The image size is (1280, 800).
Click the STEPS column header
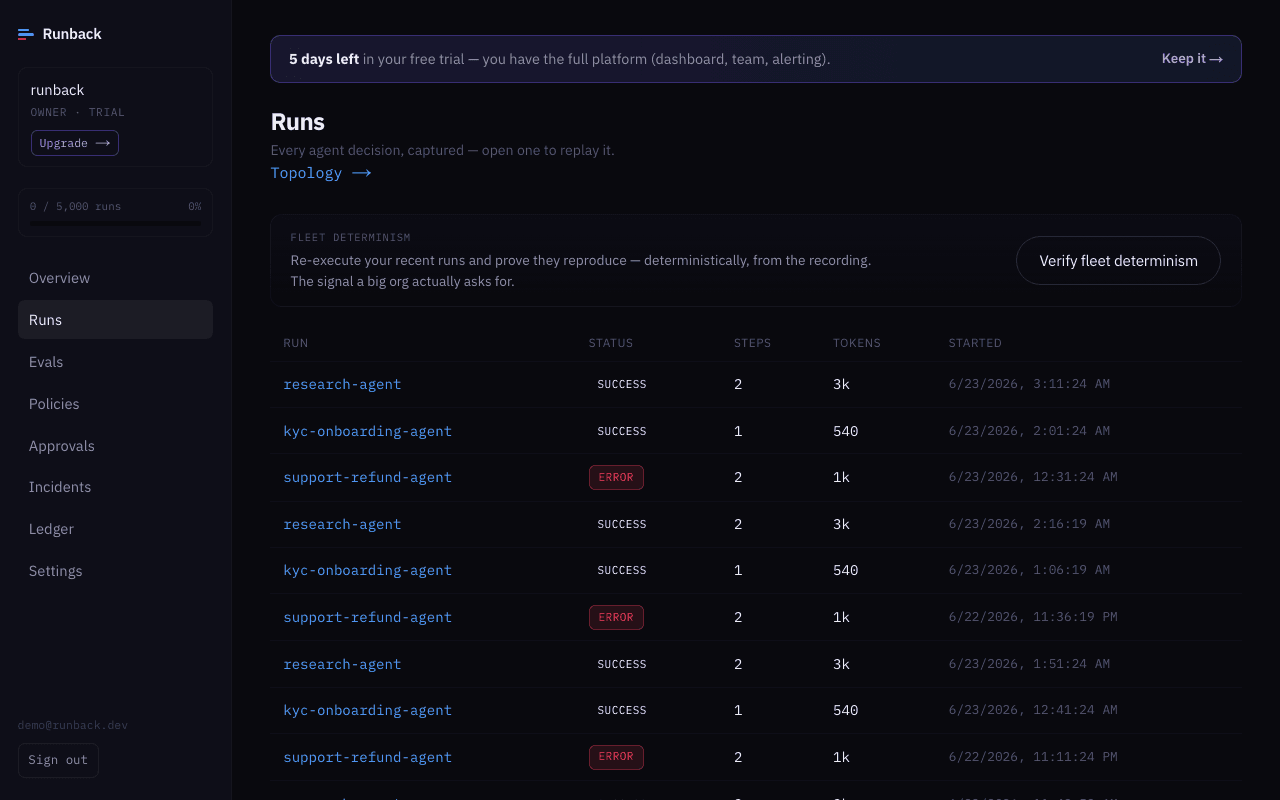[x=753, y=343]
